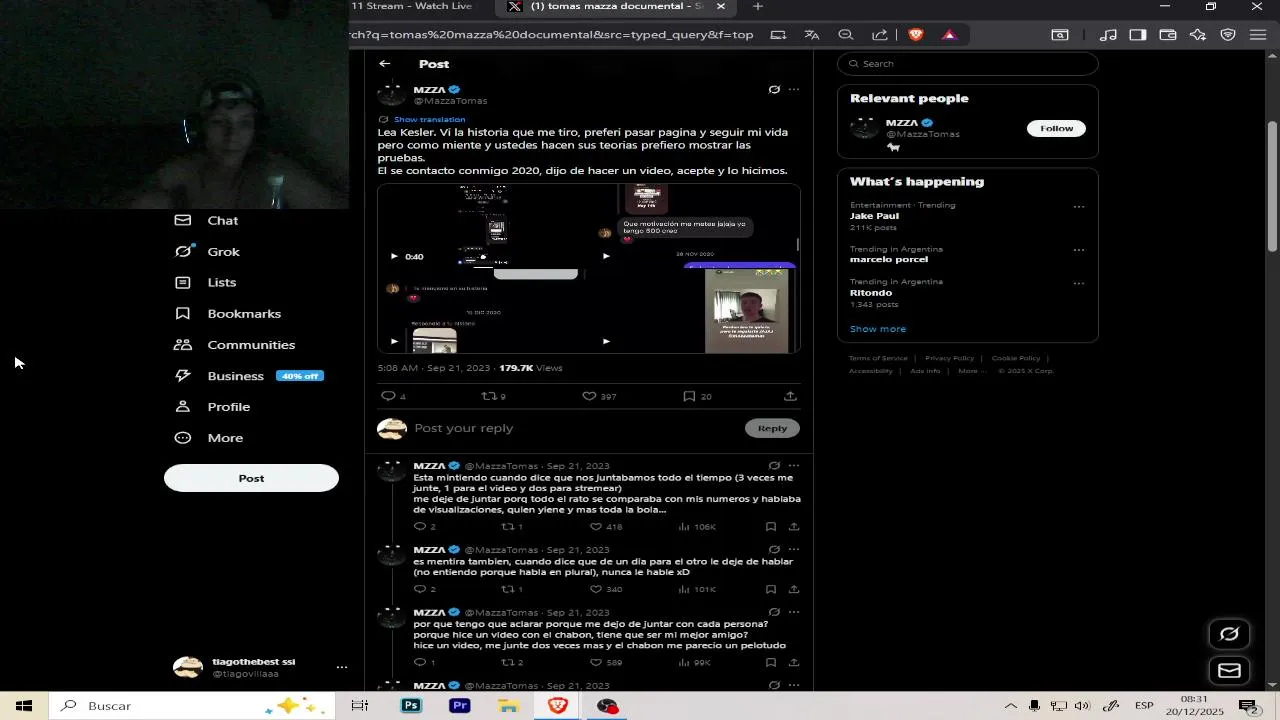Open the three-dot menu on the main post

pos(794,90)
